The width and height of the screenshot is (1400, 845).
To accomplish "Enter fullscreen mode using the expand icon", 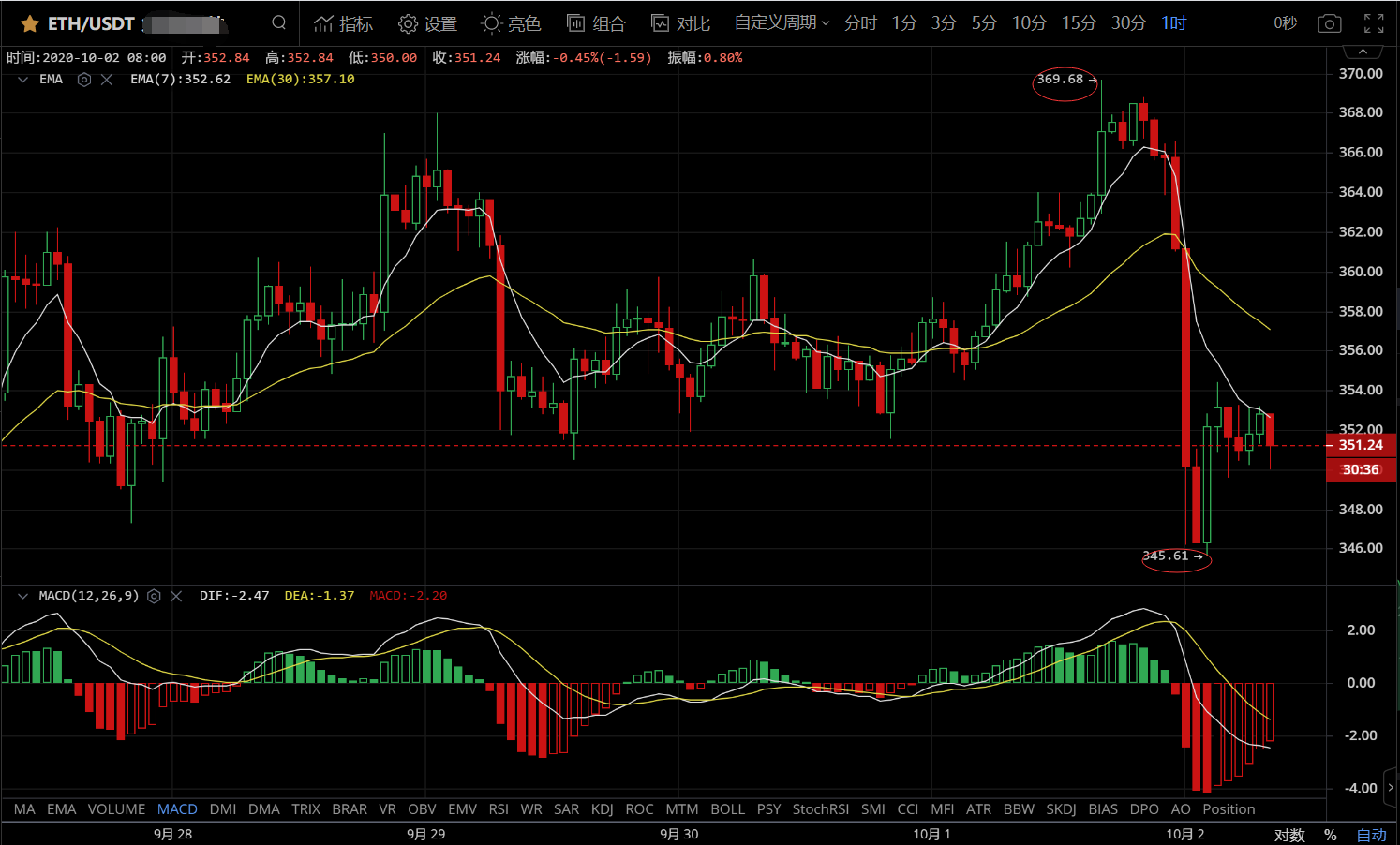I will (1374, 23).
